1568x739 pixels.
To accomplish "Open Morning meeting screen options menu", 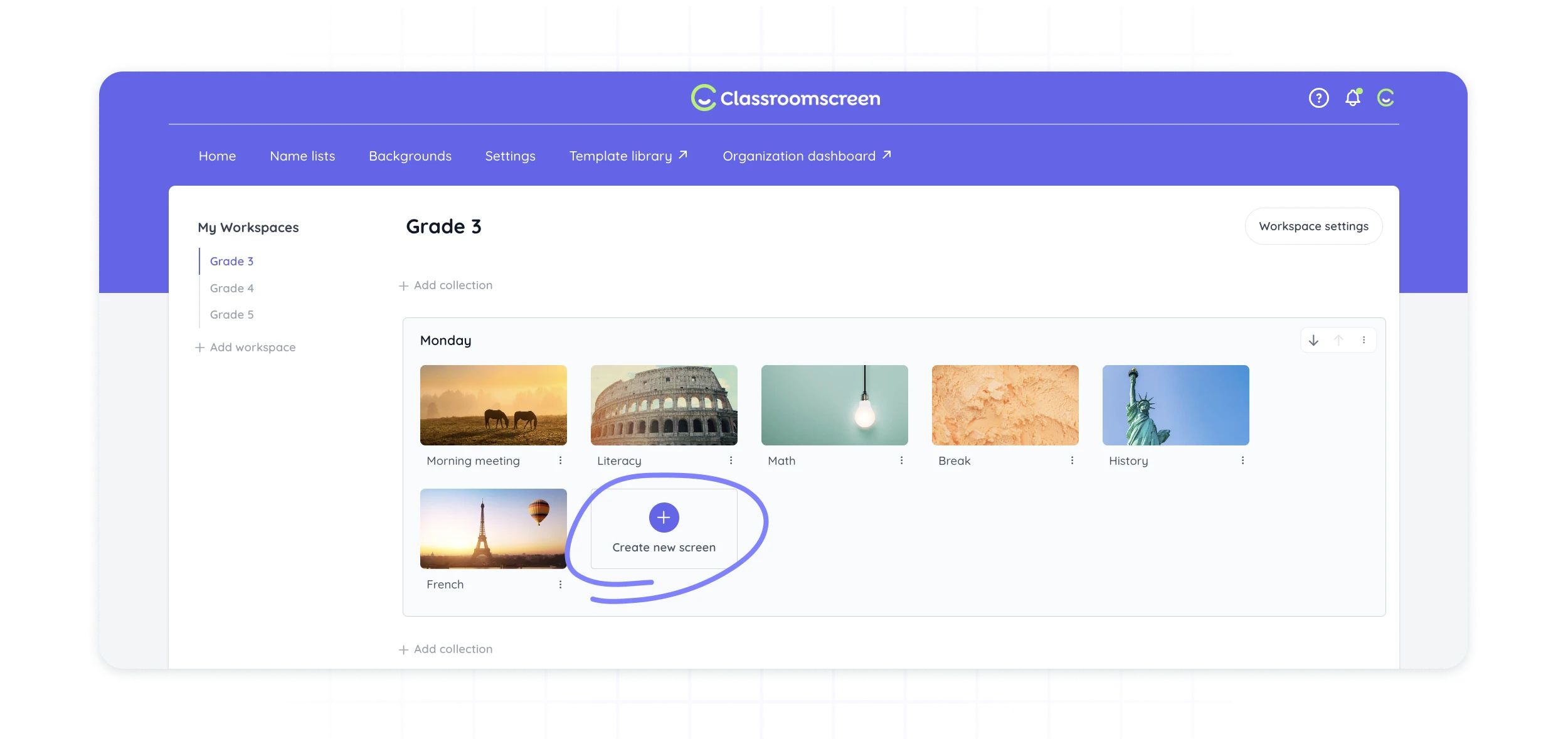I will coord(560,460).
